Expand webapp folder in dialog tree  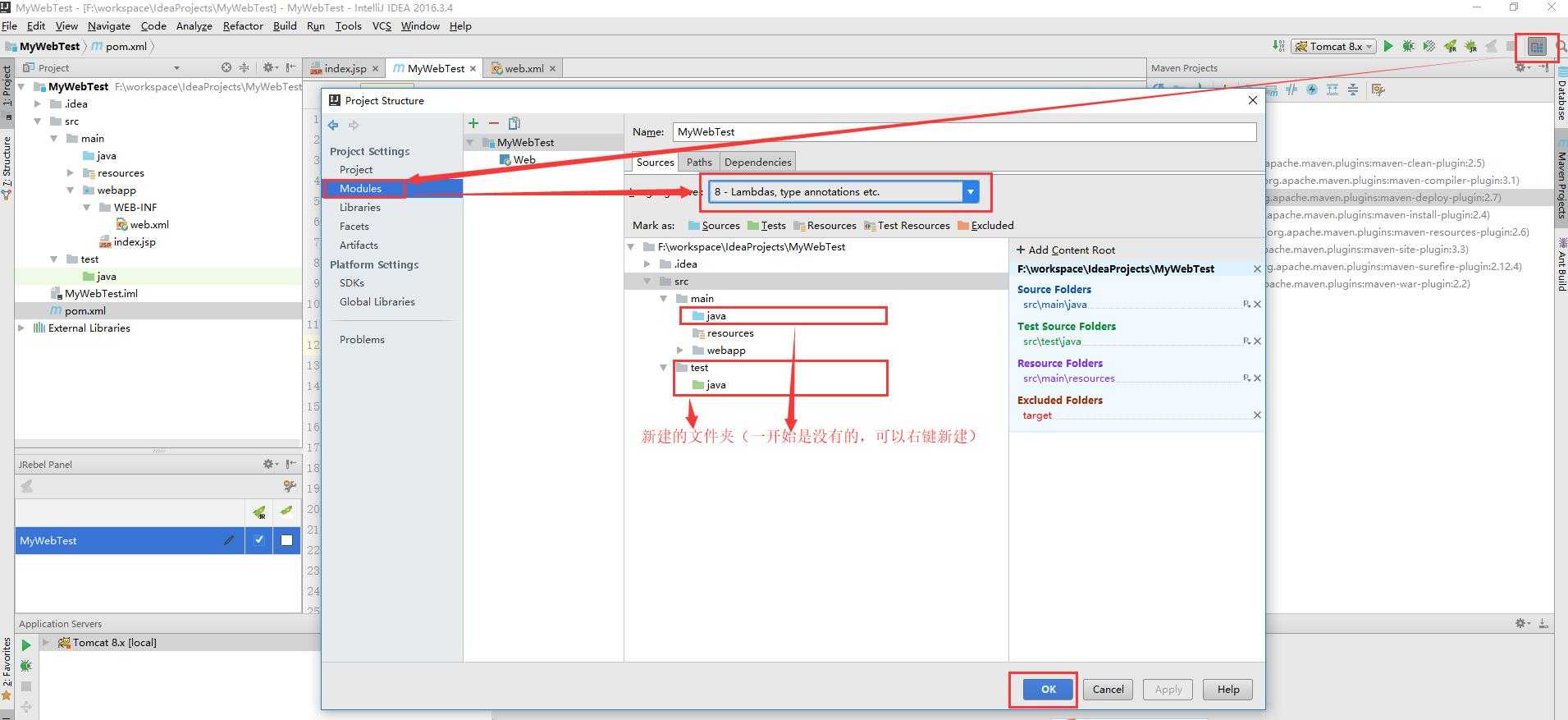tap(679, 351)
